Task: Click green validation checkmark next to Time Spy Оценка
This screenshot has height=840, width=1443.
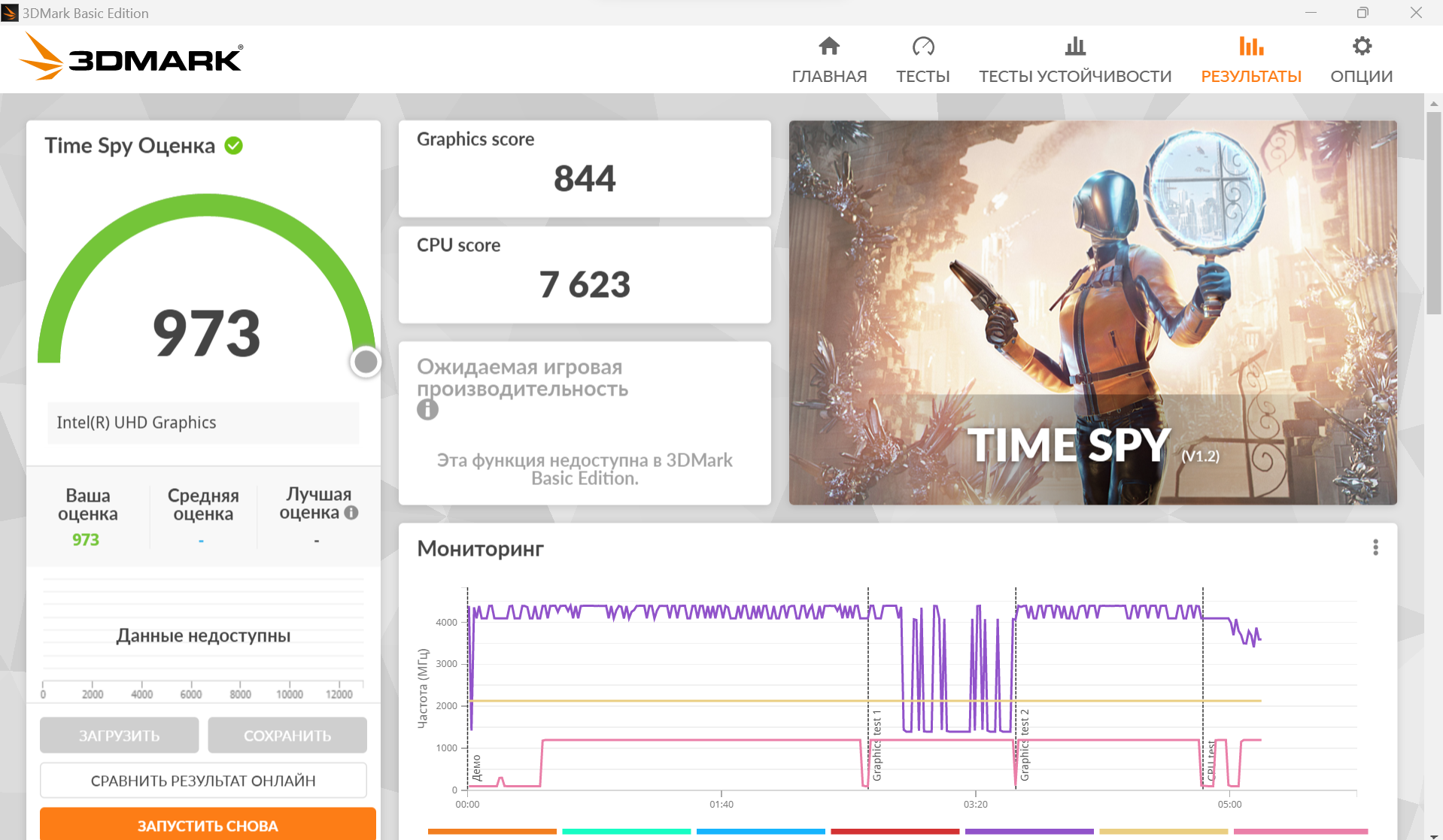Action: coord(234,145)
